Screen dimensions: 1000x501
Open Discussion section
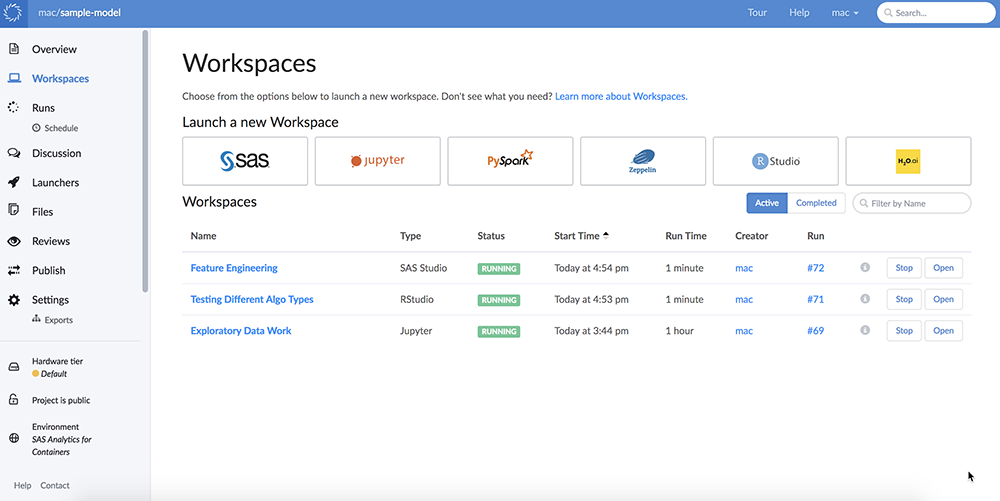coord(57,153)
